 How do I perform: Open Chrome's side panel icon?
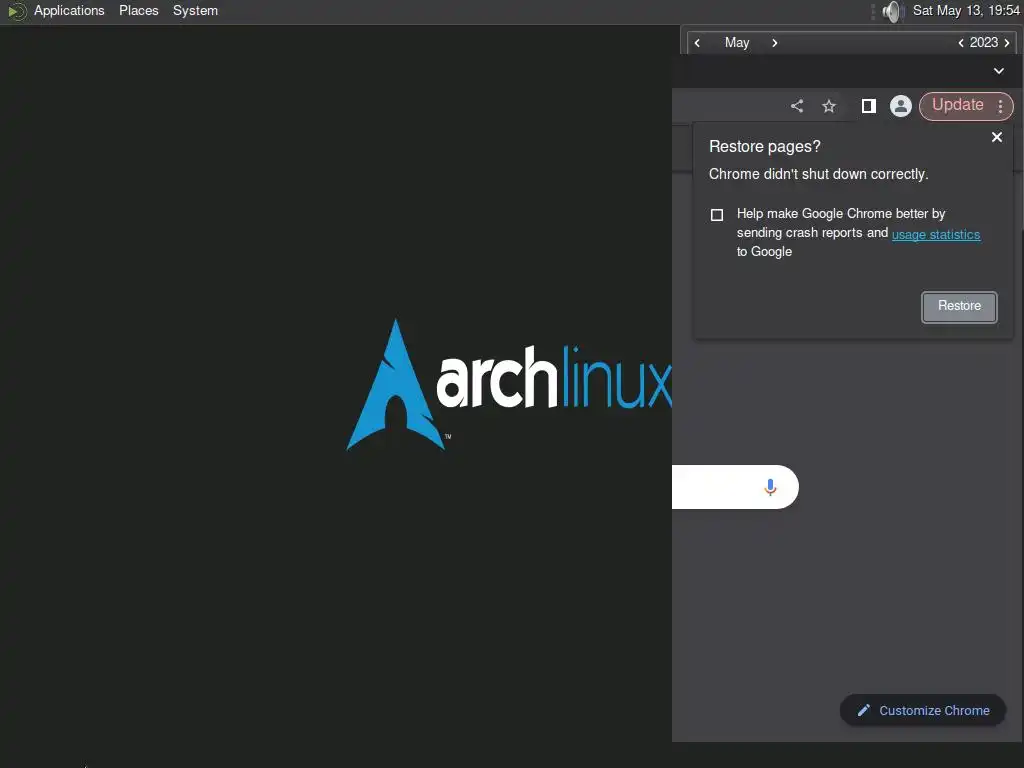pyautogui.click(x=869, y=106)
